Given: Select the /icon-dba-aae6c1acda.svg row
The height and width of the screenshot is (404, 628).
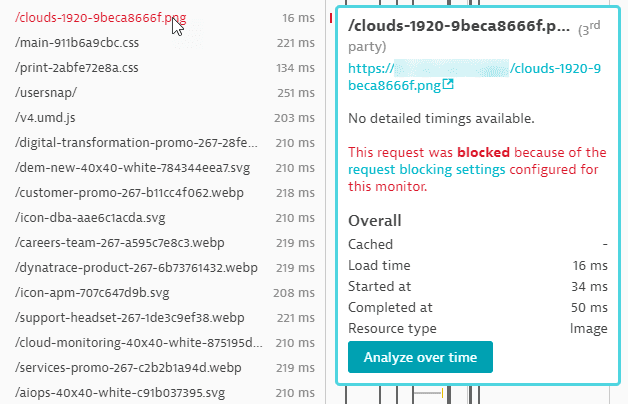Looking at the screenshot, I should tap(165, 218).
